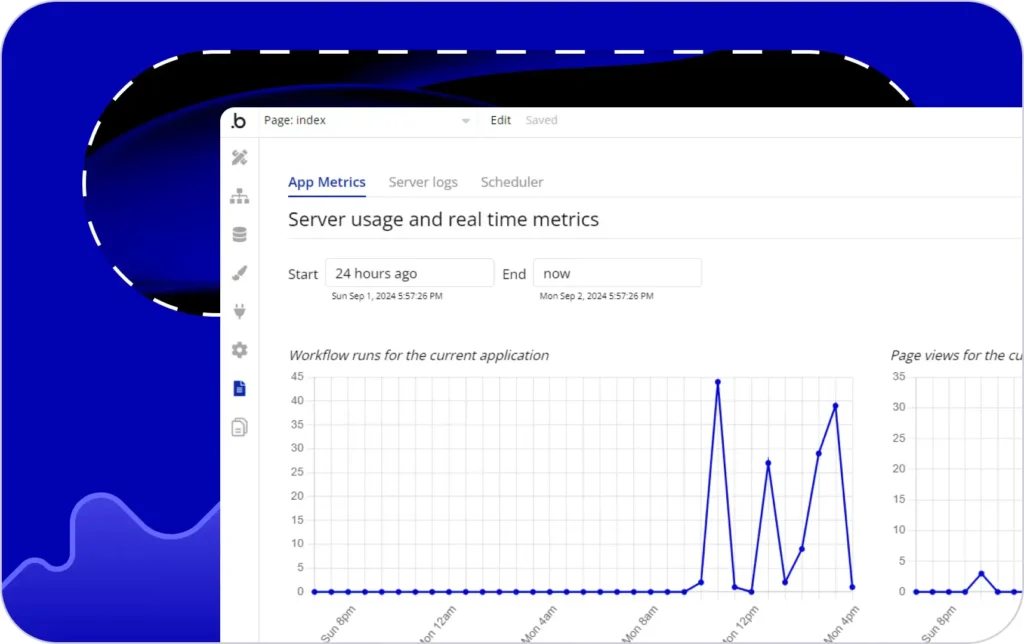Click the small peak in page views chart
The image size is (1024, 644).
[982, 573]
